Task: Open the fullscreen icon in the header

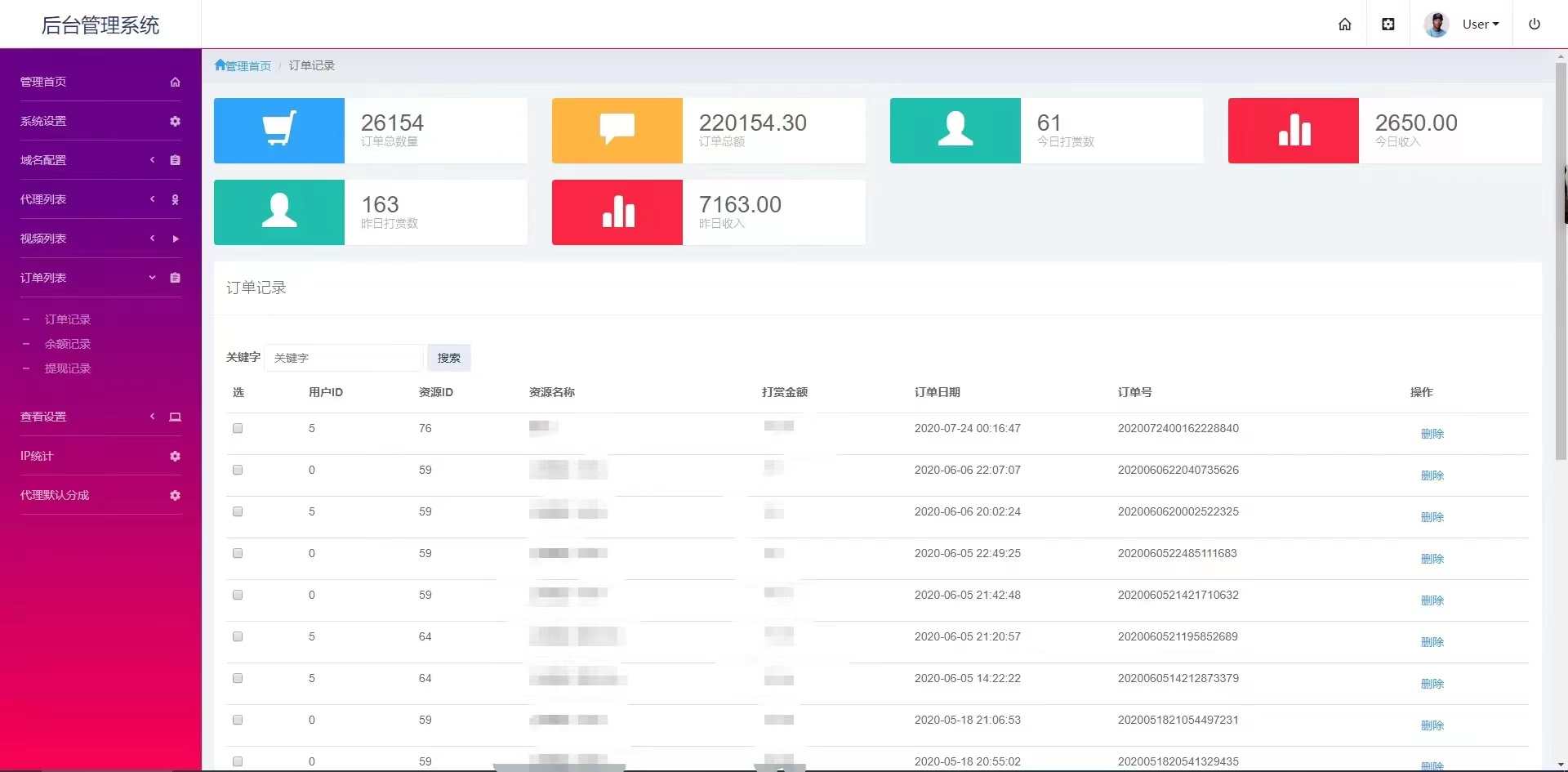Action: (1388, 25)
